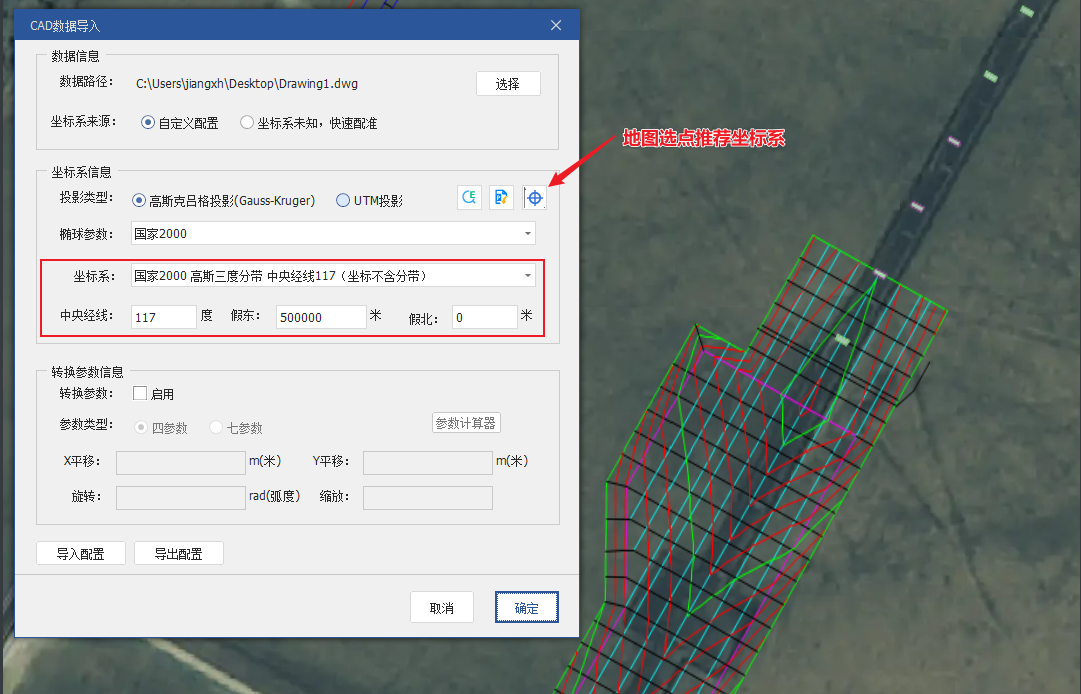Click the 假东 value field
The height and width of the screenshot is (694, 1081).
(x=321, y=317)
